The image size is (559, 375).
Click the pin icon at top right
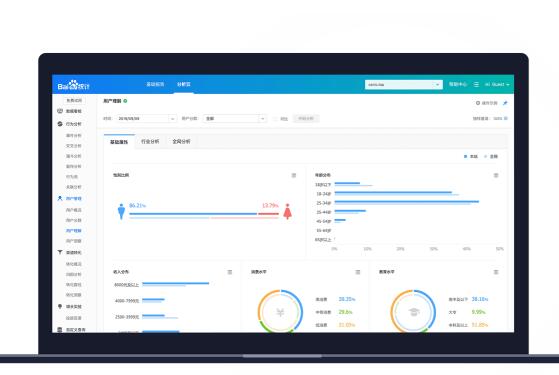click(505, 103)
